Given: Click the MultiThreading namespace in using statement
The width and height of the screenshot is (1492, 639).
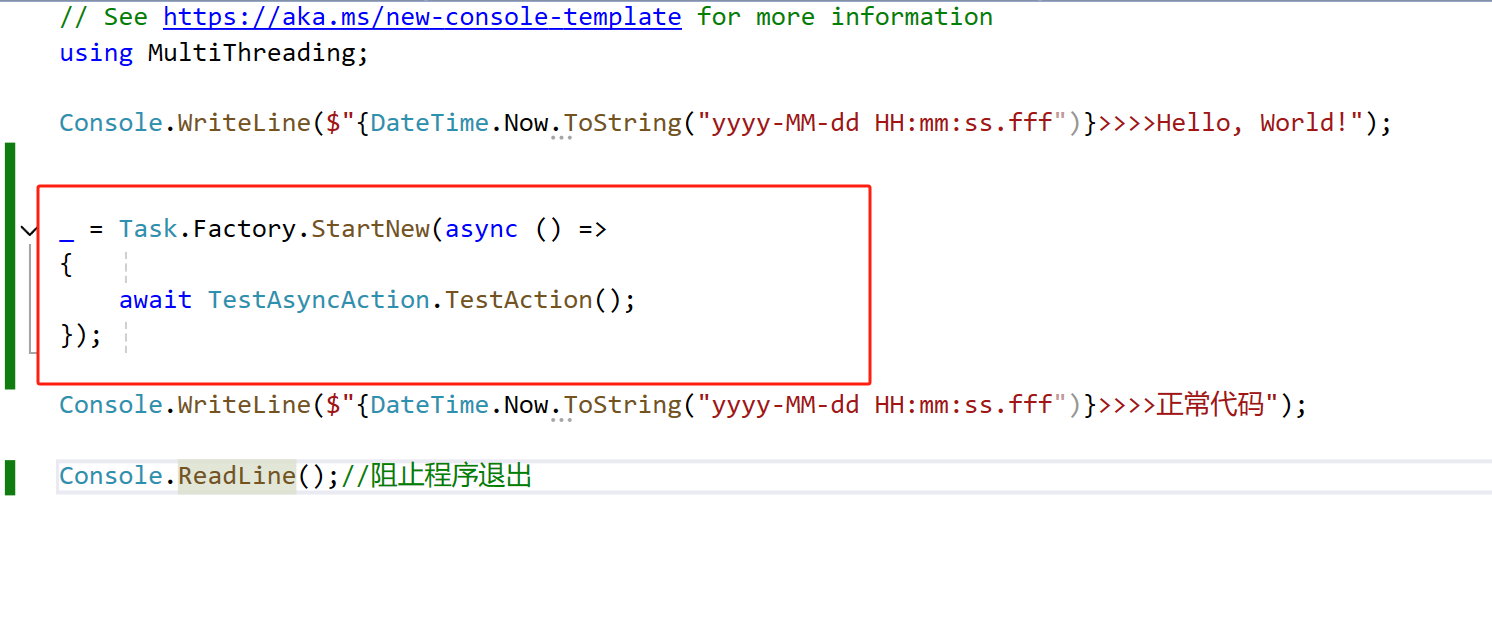Looking at the screenshot, I should click(251, 53).
